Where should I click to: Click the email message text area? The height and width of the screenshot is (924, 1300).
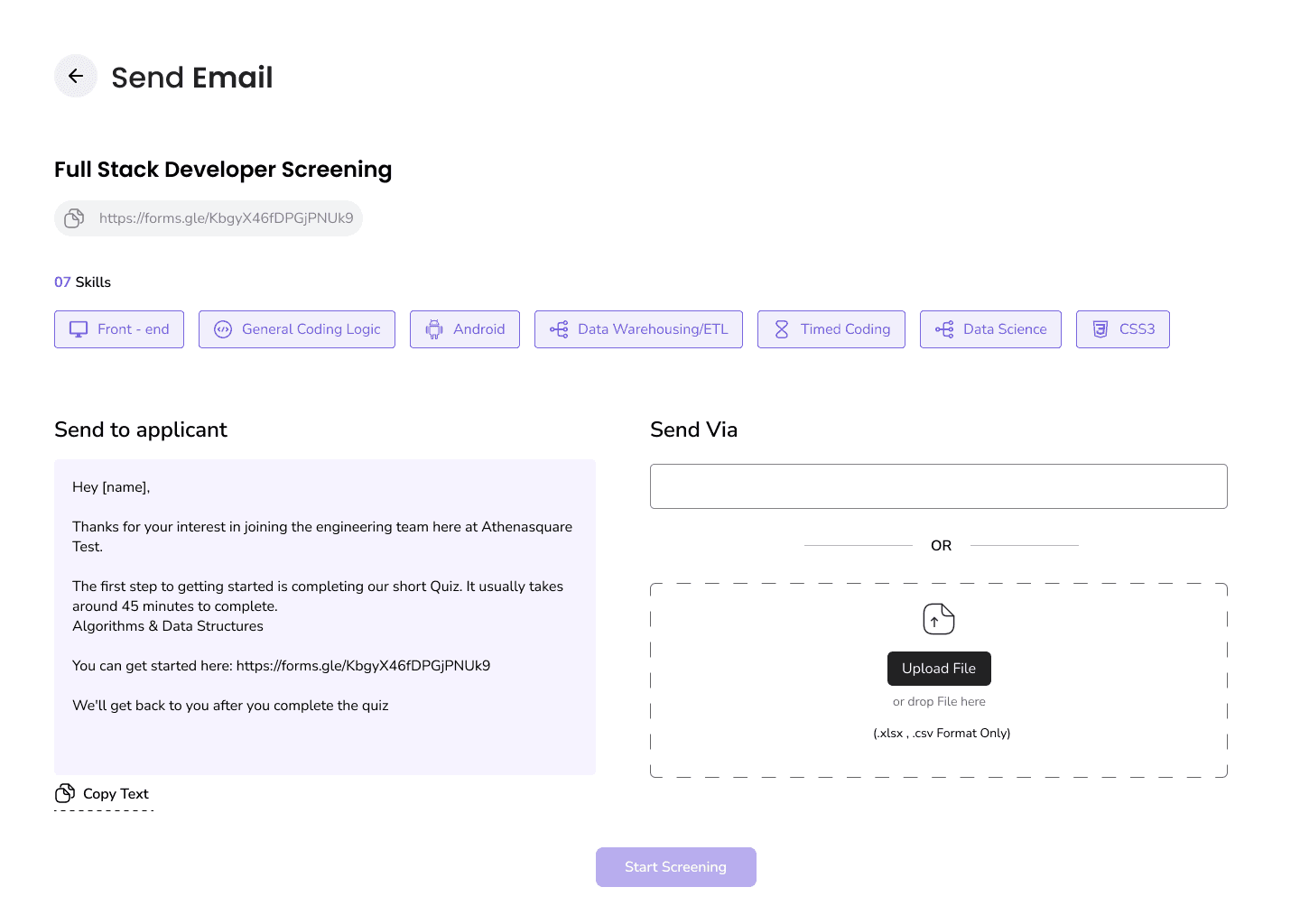325,617
